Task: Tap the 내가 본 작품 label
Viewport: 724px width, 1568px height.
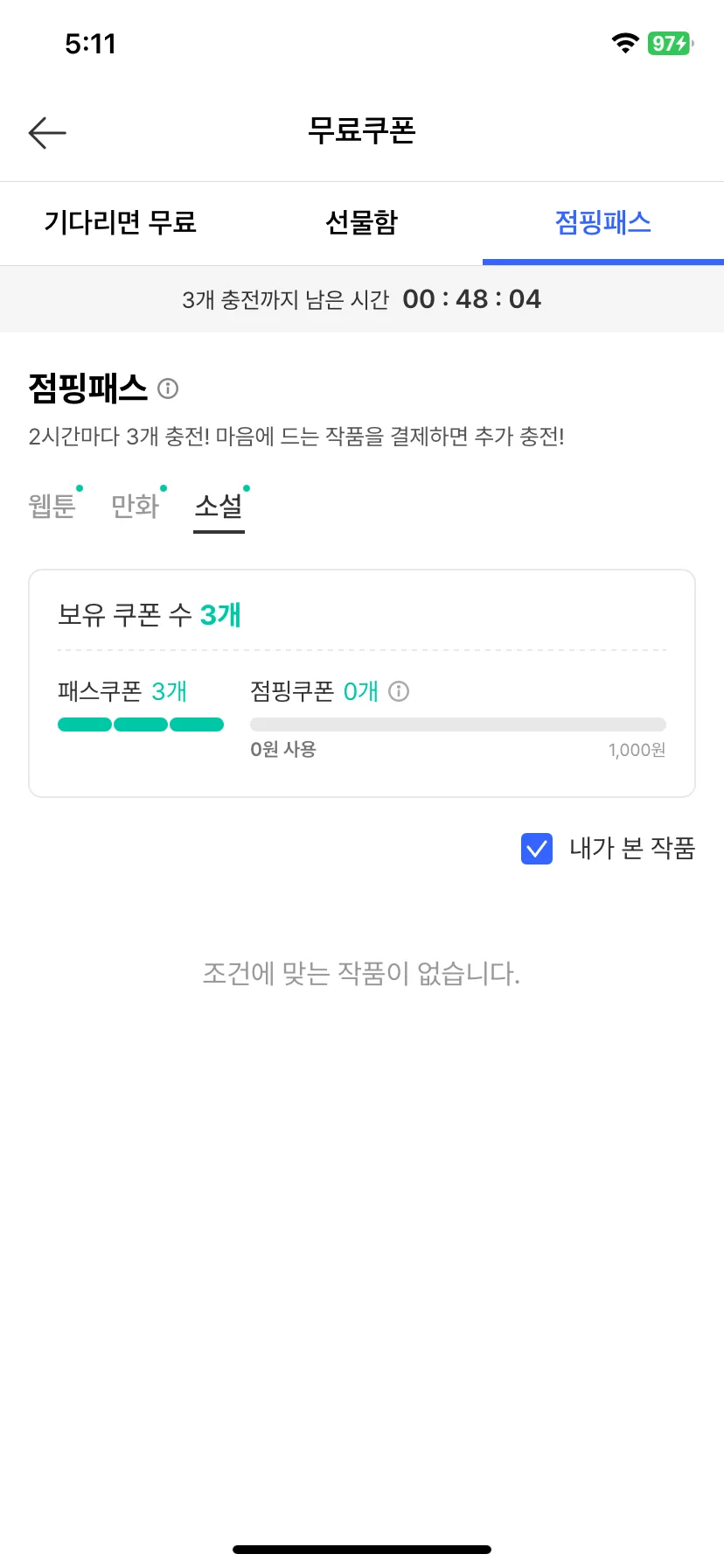Action: click(632, 849)
